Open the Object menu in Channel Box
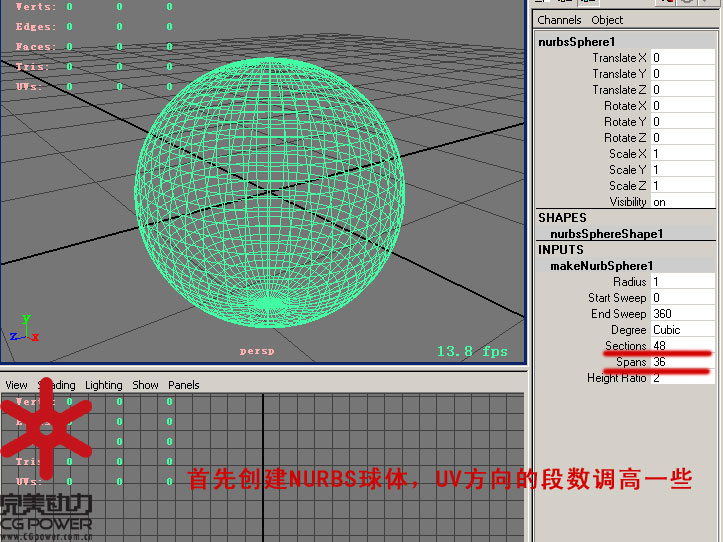The width and height of the screenshot is (723, 542). [607, 20]
